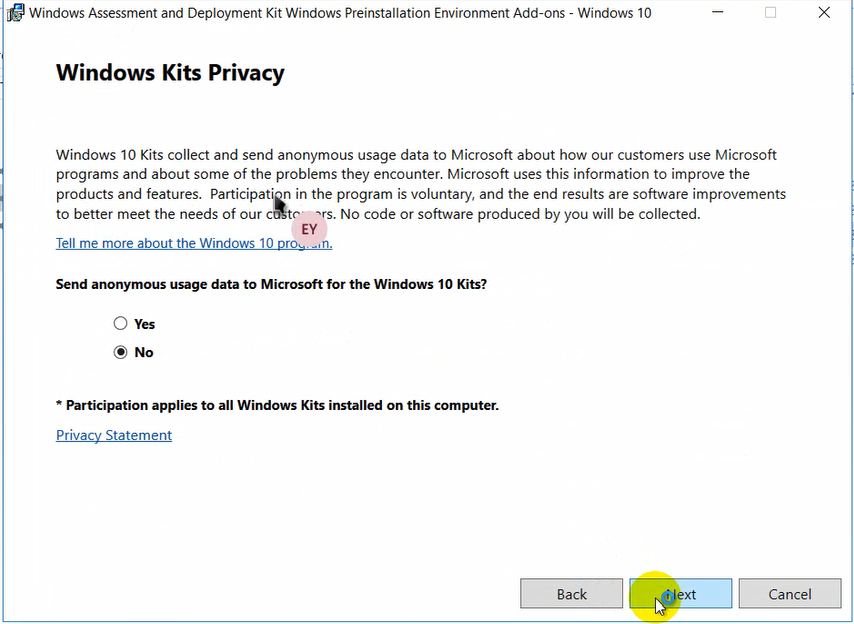Go to previous page with Back button
This screenshot has height=624, width=854.
(571, 594)
